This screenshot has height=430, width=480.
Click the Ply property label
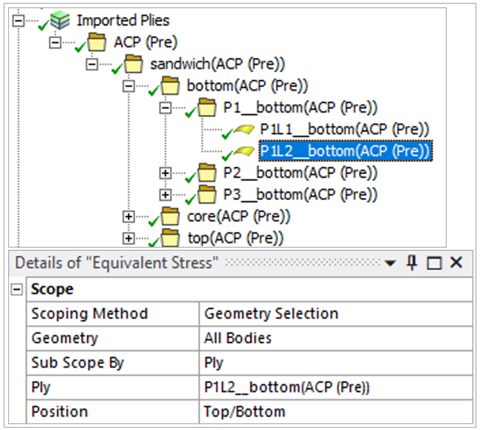pos(40,387)
